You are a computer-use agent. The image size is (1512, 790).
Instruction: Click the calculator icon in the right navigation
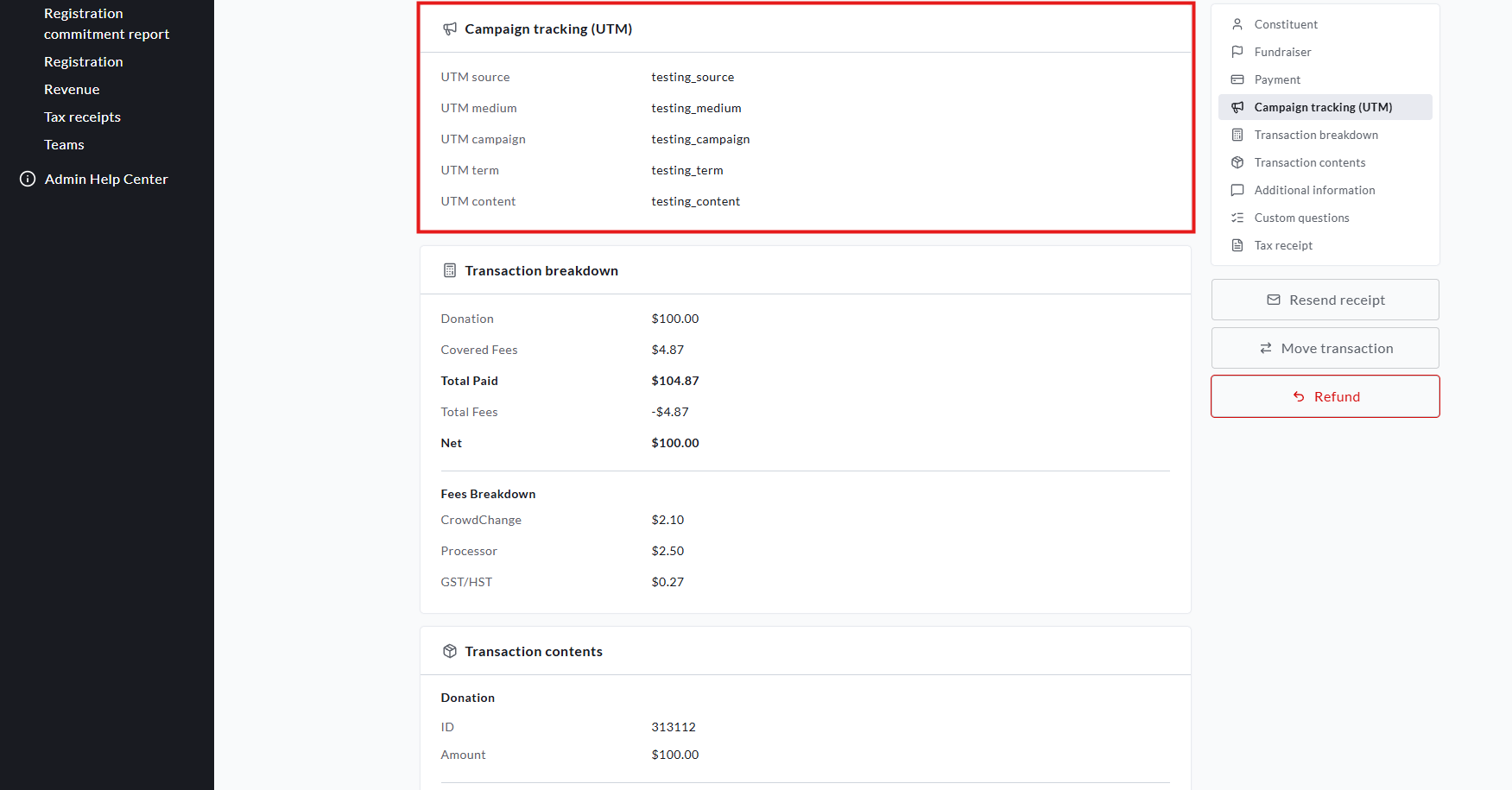pos(1237,135)
